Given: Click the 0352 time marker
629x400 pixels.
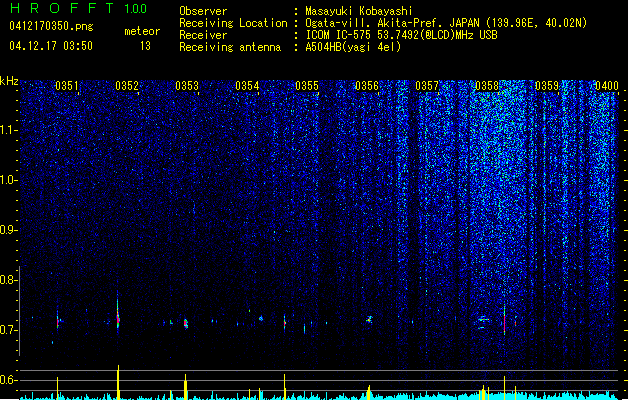Looking at the screenshot, I should click(x=127, y=86).
